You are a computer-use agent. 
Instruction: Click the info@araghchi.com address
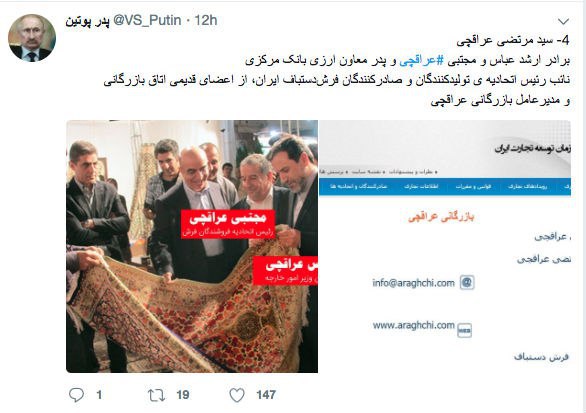pos(413,283)
